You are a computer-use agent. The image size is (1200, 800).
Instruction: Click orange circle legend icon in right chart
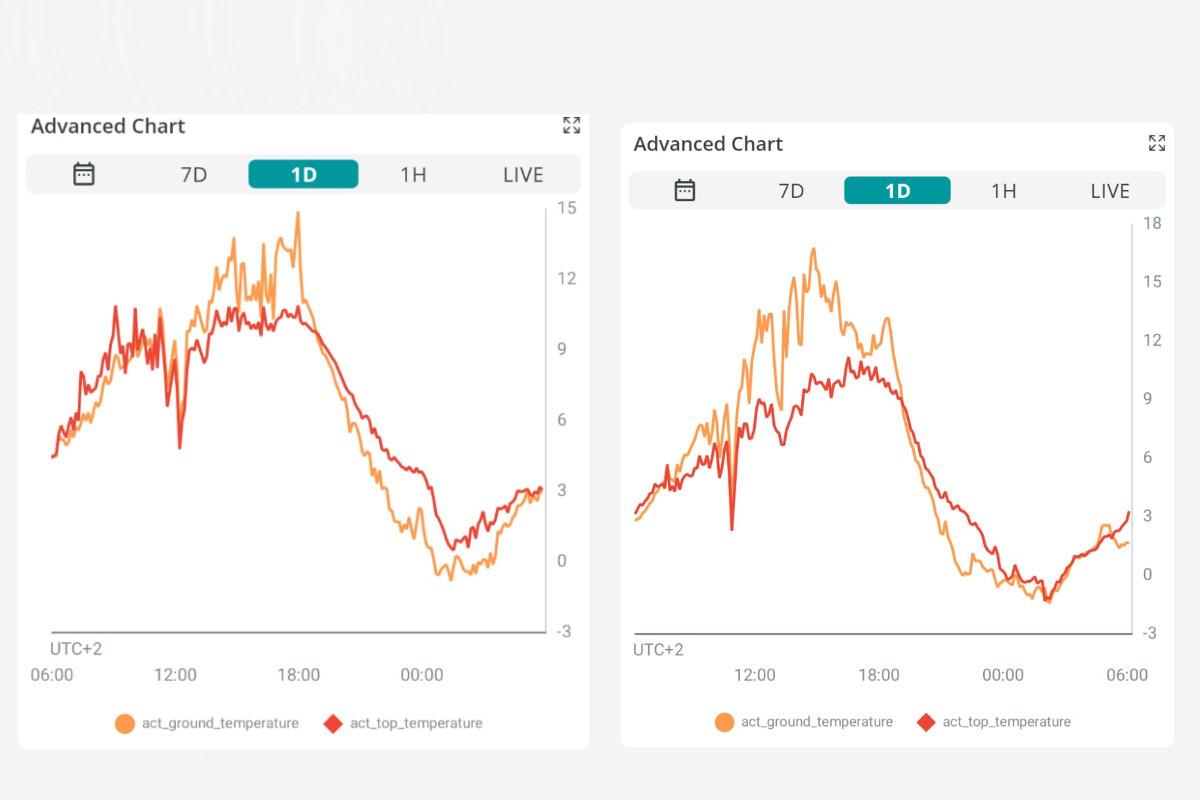tap(724, 722)
